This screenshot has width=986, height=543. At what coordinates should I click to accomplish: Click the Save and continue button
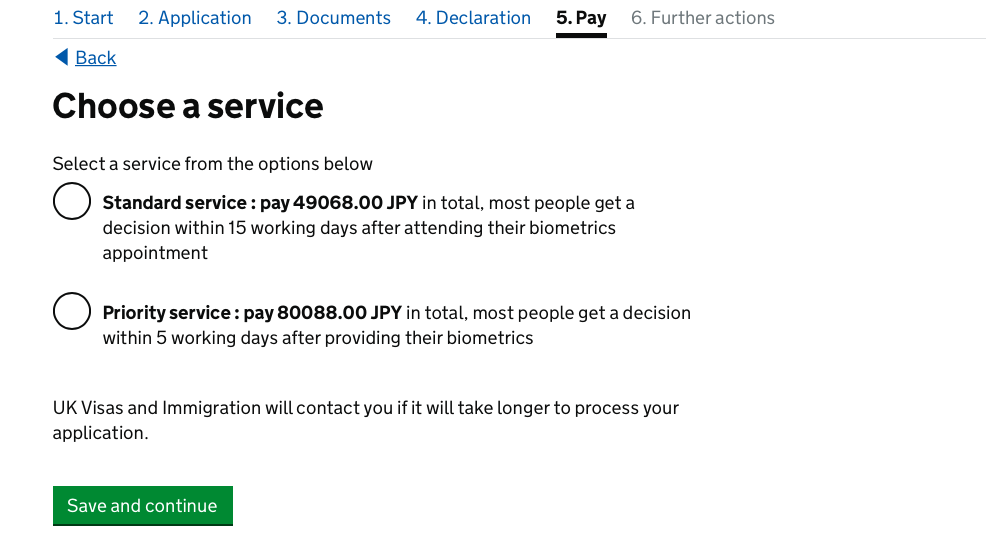143,505
